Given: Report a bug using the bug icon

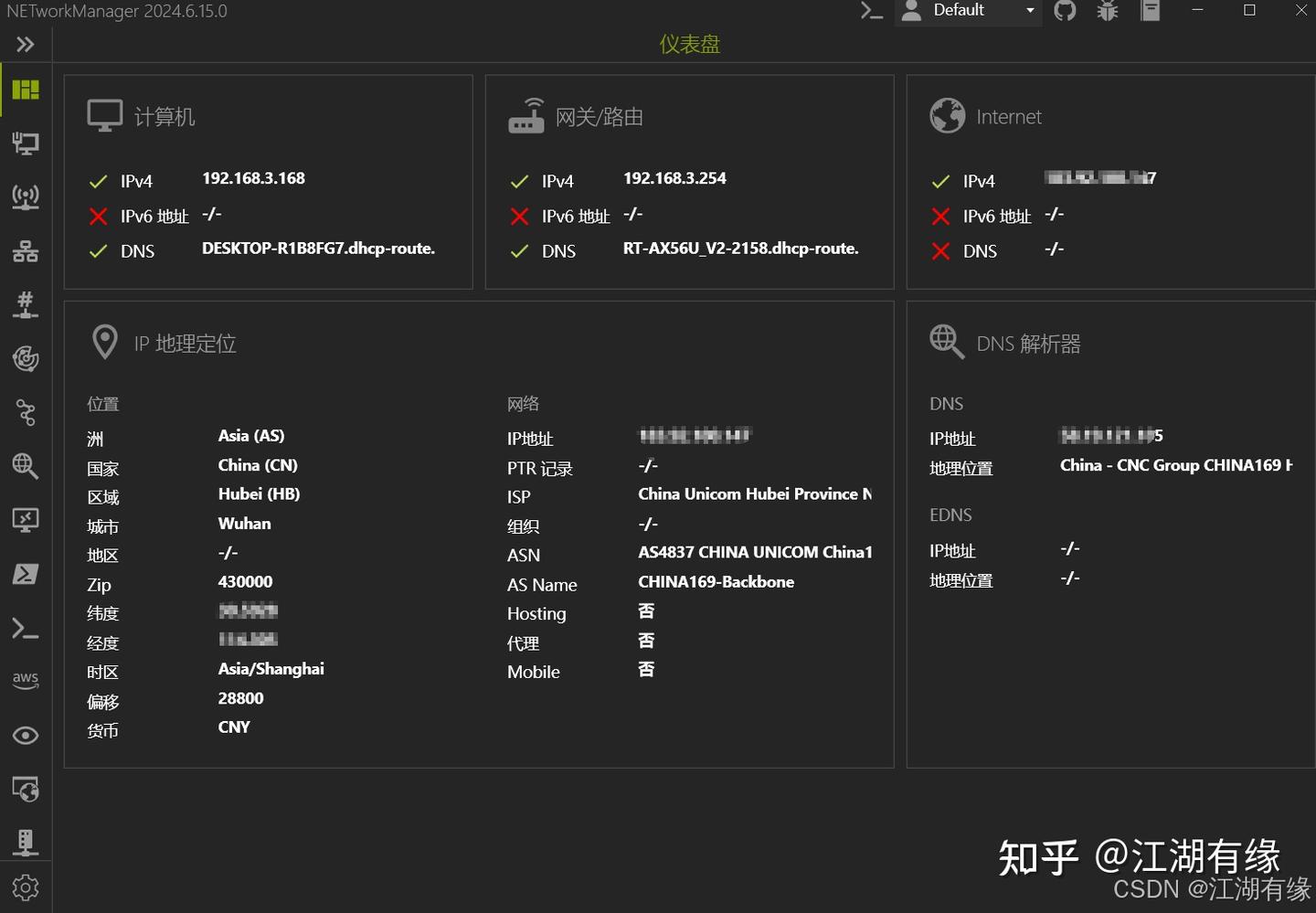Looking at the screenshot, I should (x=1107, y=11).
